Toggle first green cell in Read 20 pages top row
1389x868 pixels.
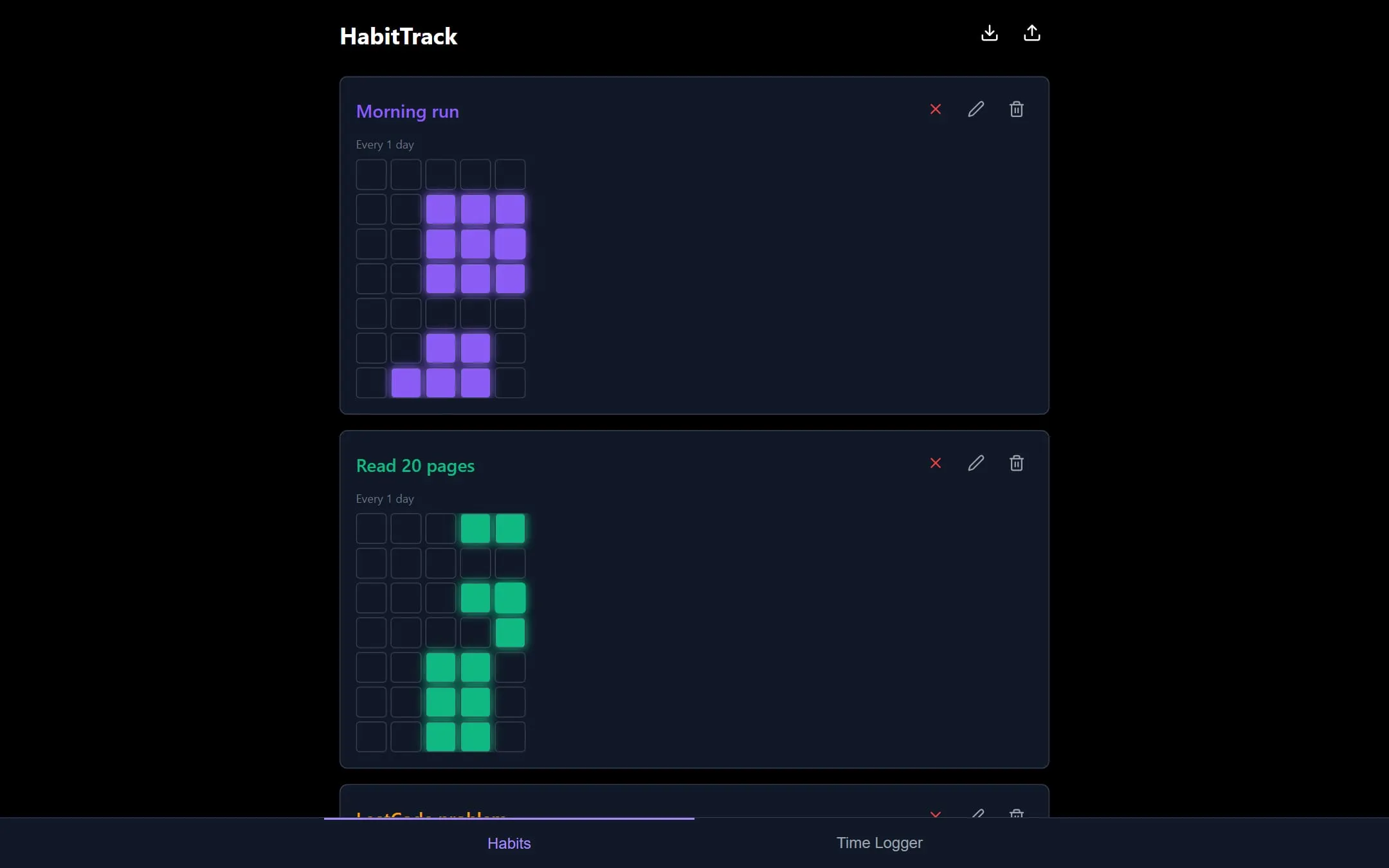click(x=475, y=529)
